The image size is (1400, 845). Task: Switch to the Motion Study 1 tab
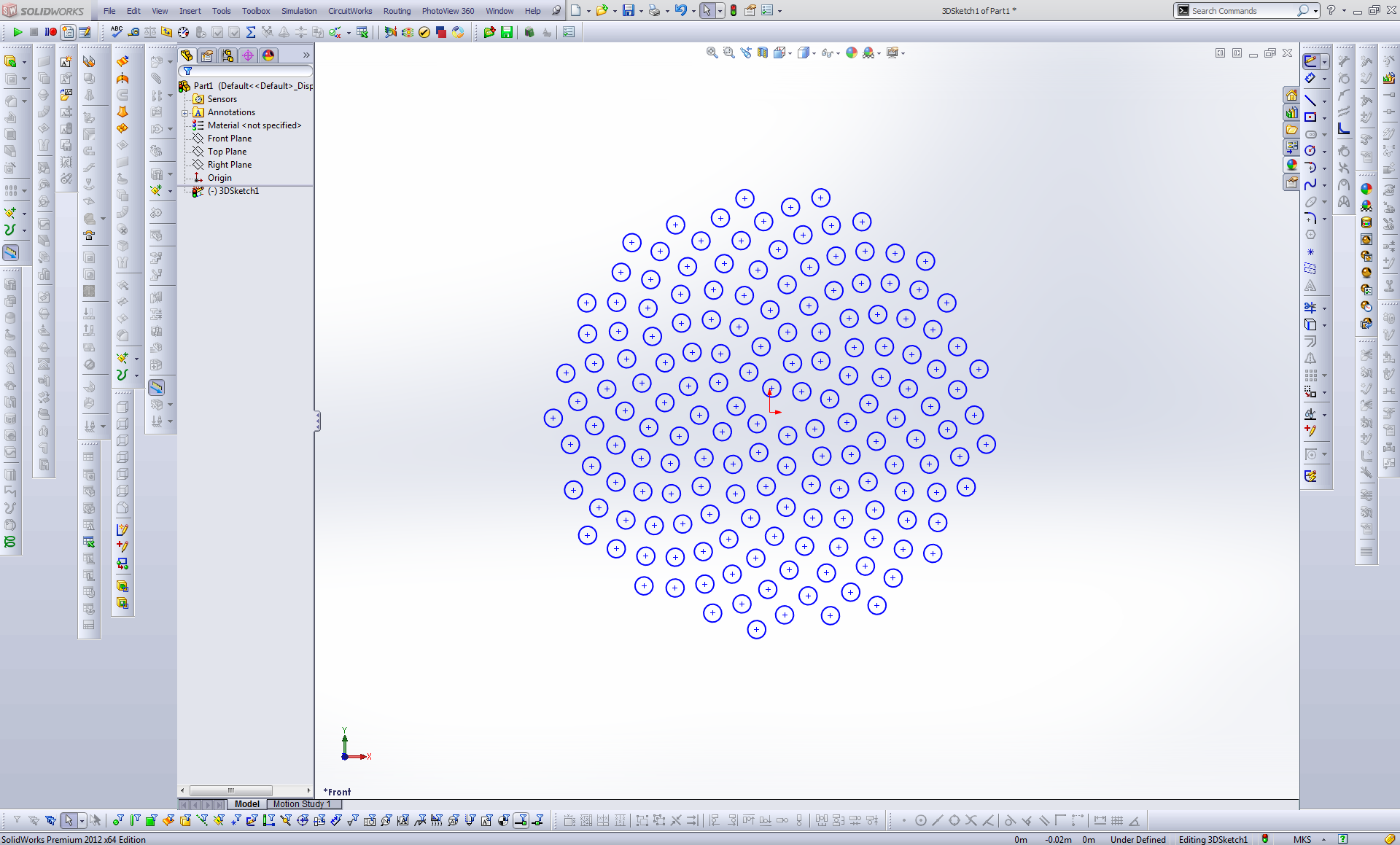[x=302, y=803]
